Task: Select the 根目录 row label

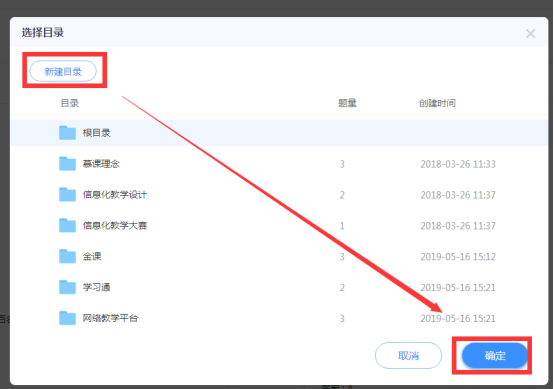Action: coord(96,133)
